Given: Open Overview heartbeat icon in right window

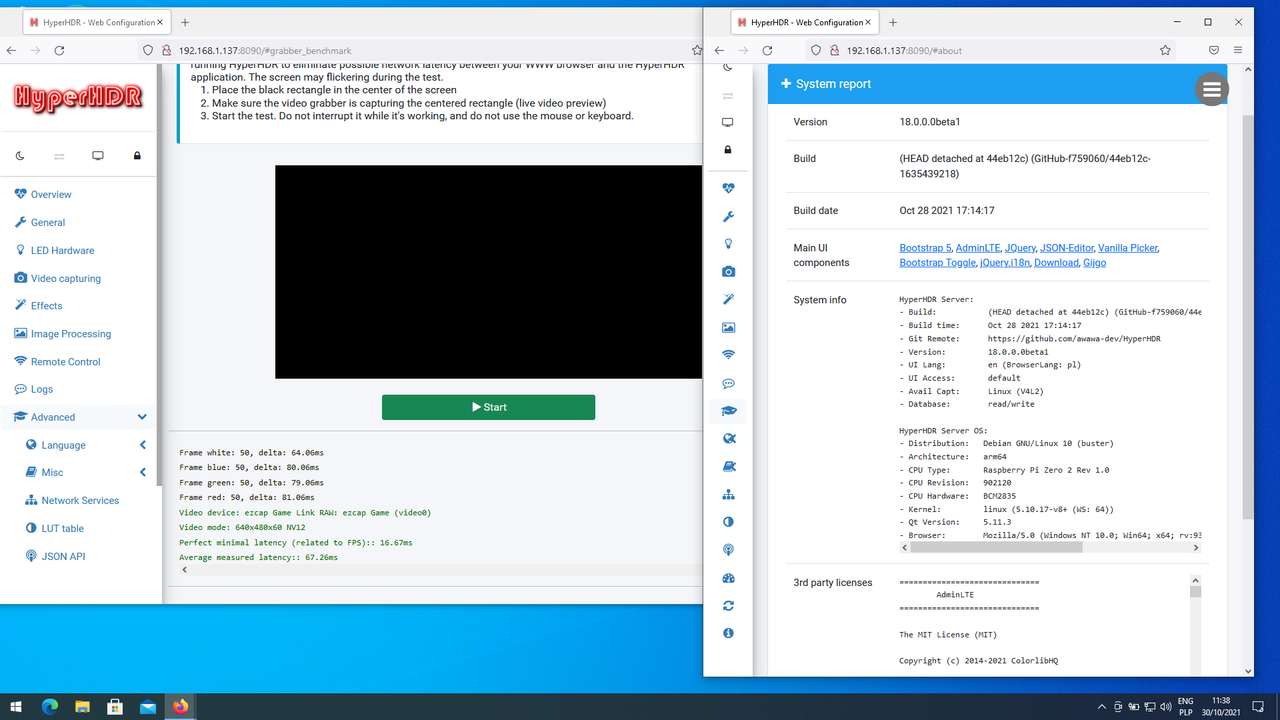Looking at the screenshot, I should tap(728, 188).
